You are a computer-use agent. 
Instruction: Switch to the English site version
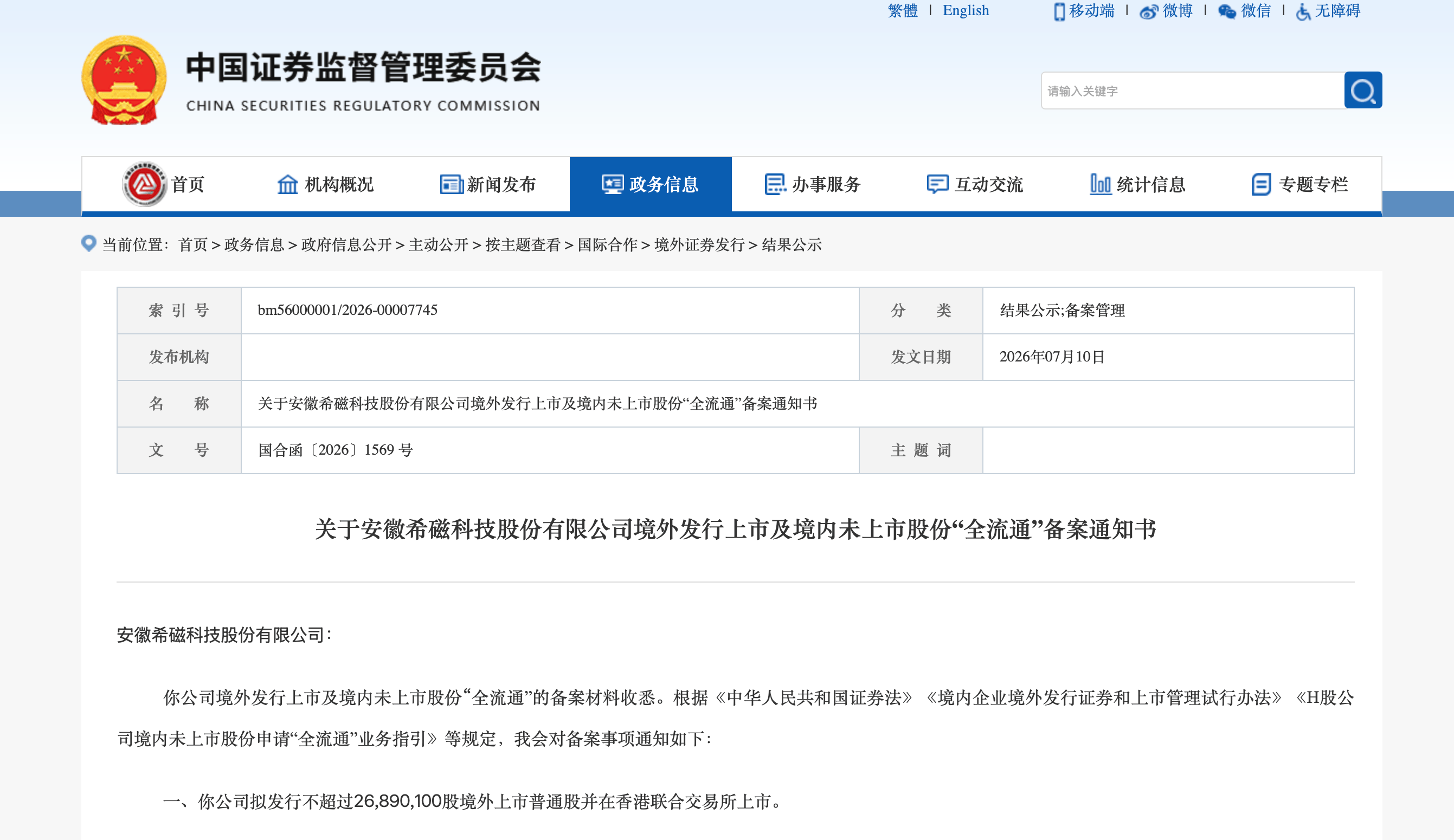tap(966, 11)
